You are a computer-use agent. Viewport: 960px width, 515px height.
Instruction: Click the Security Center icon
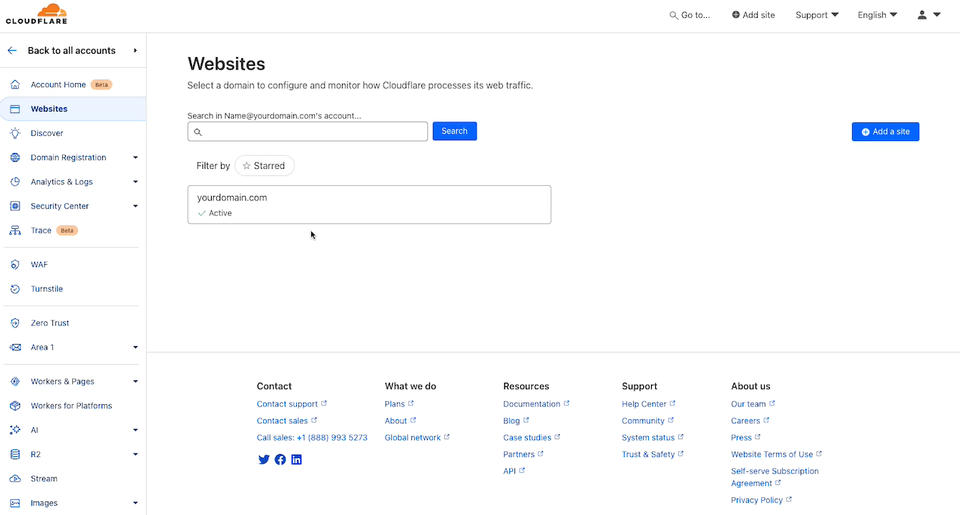coord(15,206)
